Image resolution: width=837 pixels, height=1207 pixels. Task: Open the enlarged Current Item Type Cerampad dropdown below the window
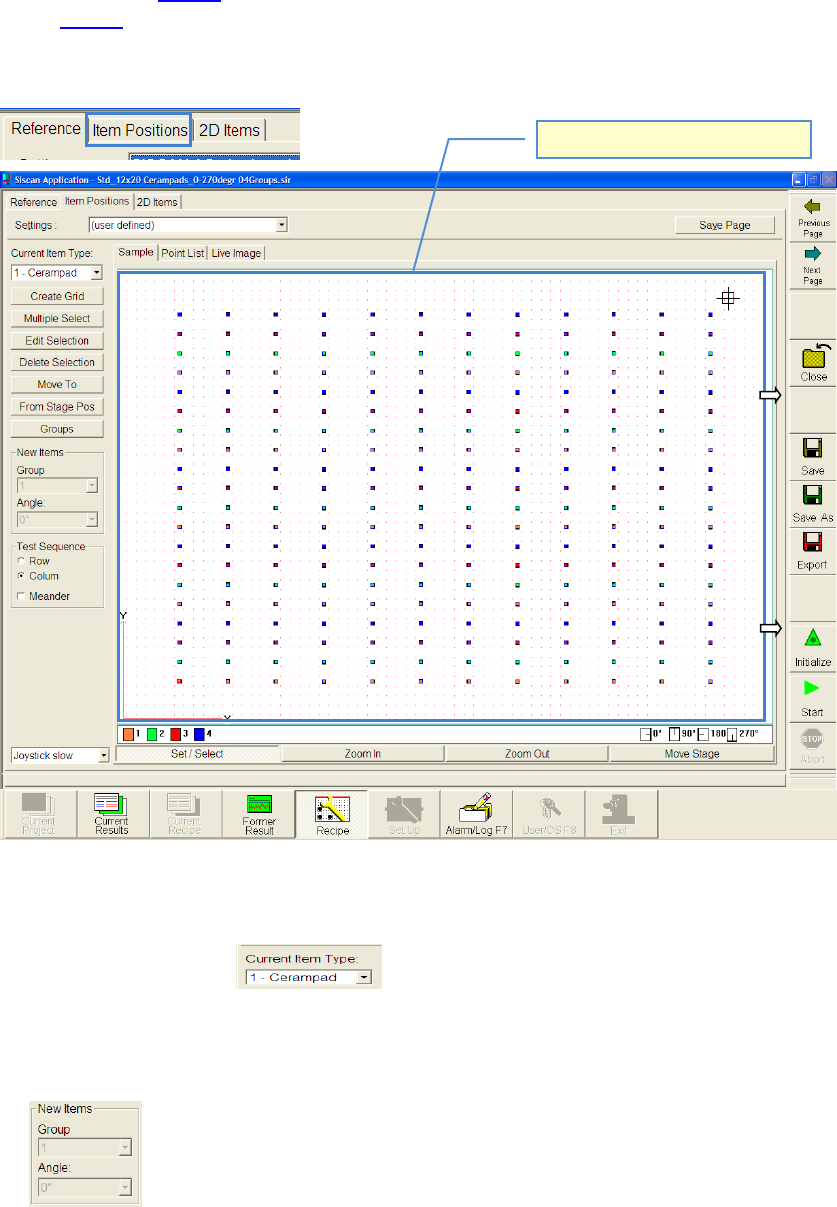[x=308, y=977]
